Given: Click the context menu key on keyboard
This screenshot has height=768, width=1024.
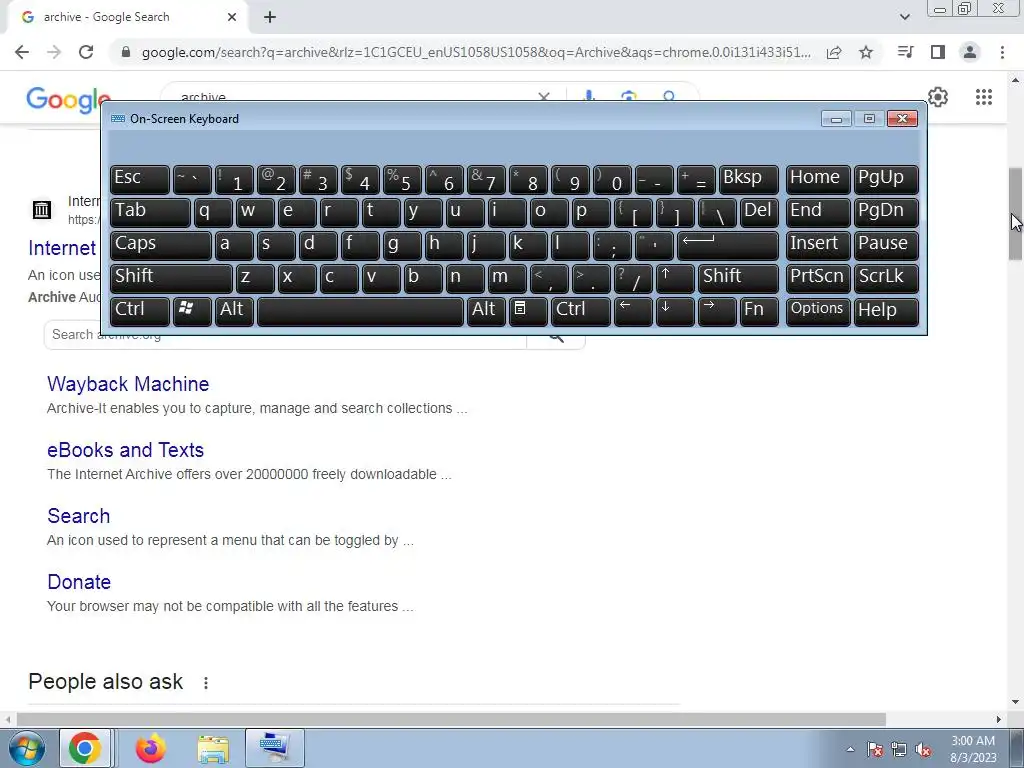Looking at the screenshot, I should (528, 311).
